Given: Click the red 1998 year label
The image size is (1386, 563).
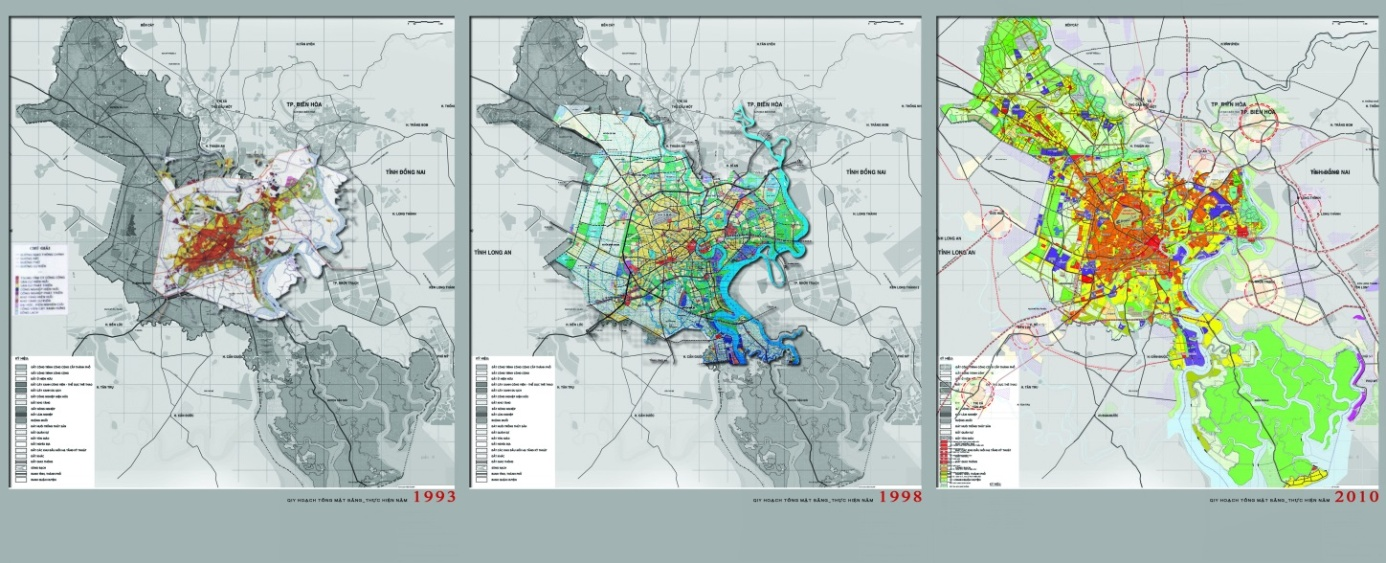Looking at the screenshot, I should click(899, 497).
